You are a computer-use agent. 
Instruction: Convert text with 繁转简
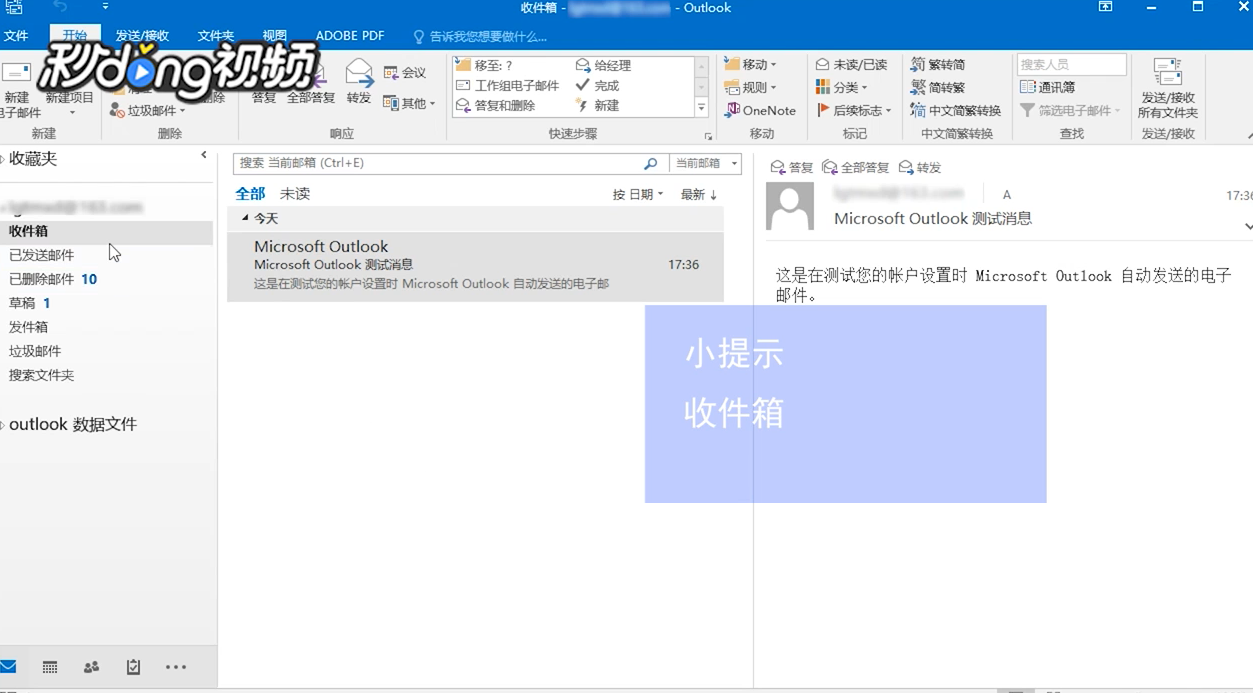click(x=938, y=64)
